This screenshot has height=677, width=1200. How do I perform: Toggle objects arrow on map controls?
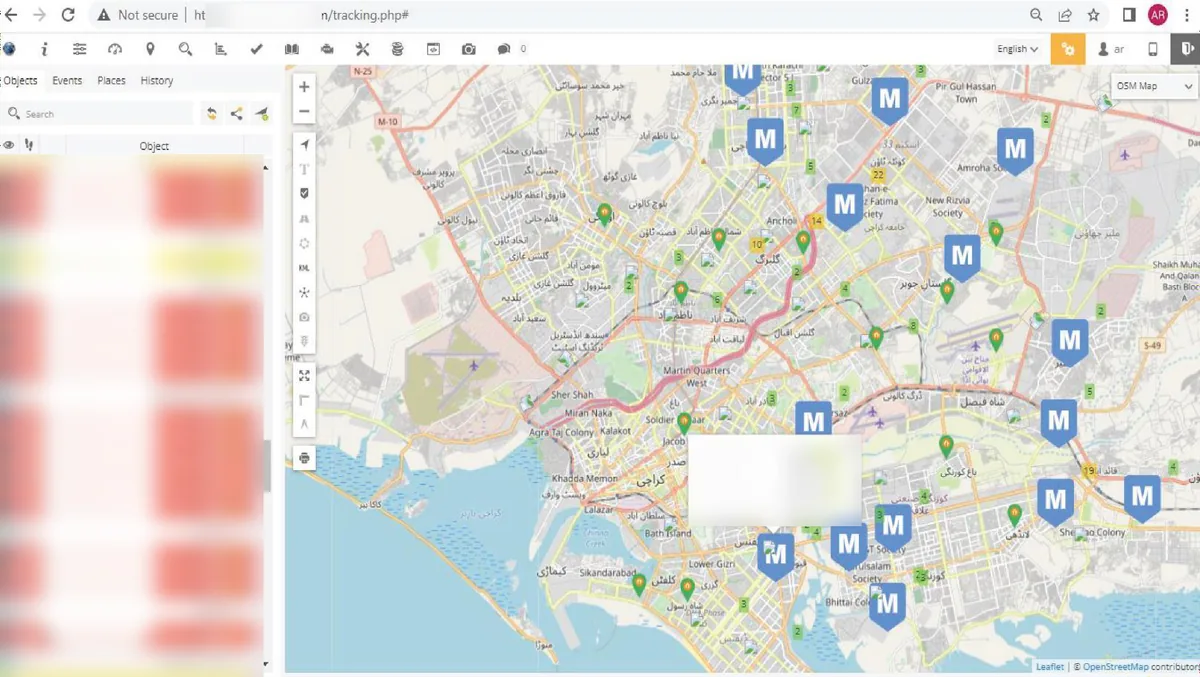pos(305,145)
